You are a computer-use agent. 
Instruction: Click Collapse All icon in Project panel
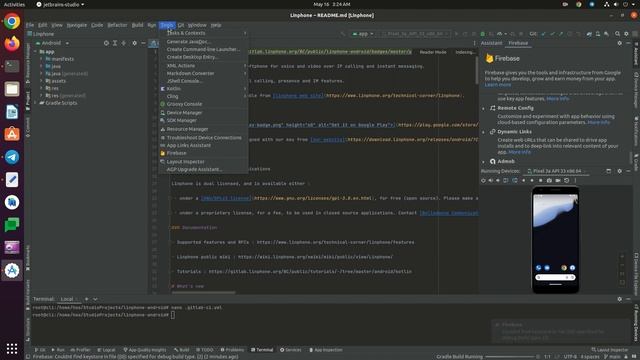[x=124, y=43]
